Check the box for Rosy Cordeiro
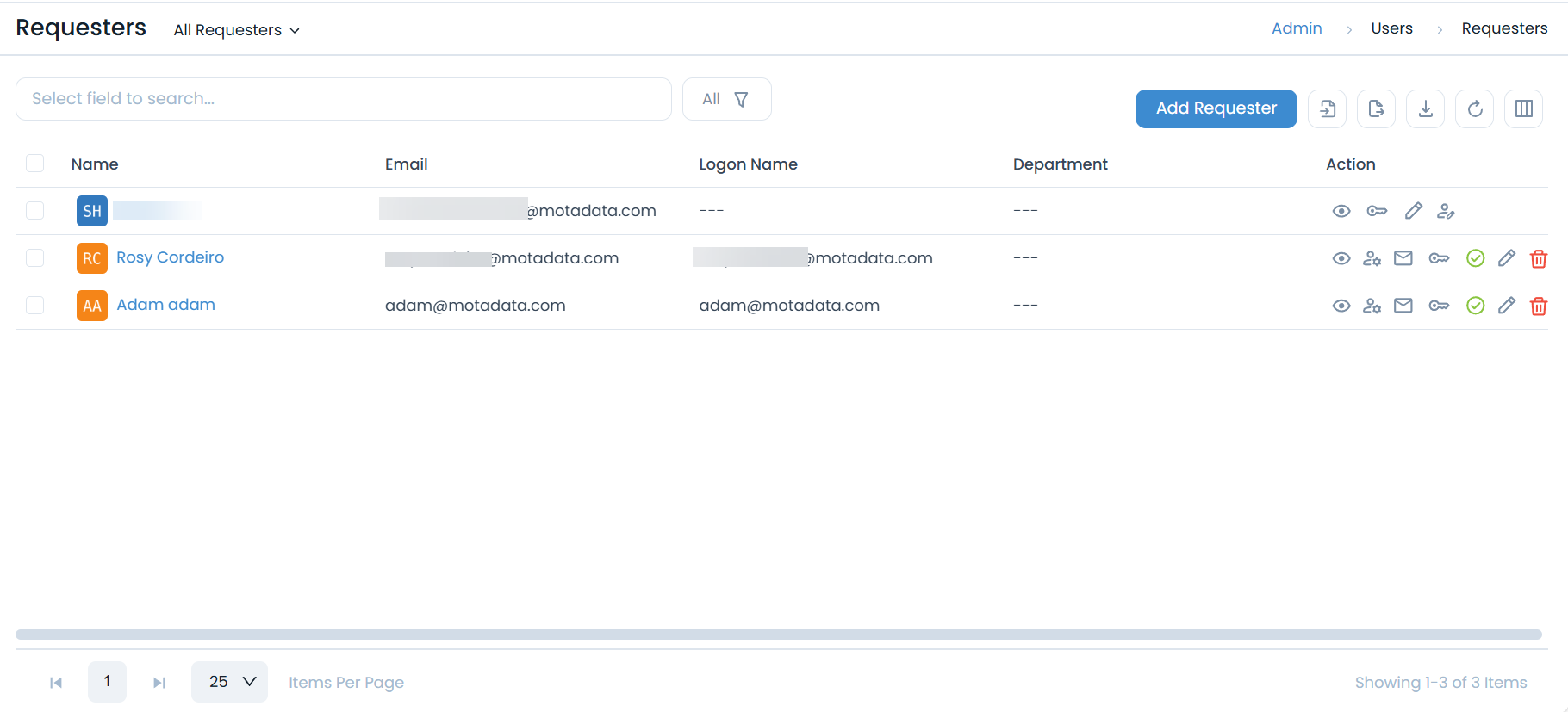This screenshot has height=712, width=1568. coord(34,258)
